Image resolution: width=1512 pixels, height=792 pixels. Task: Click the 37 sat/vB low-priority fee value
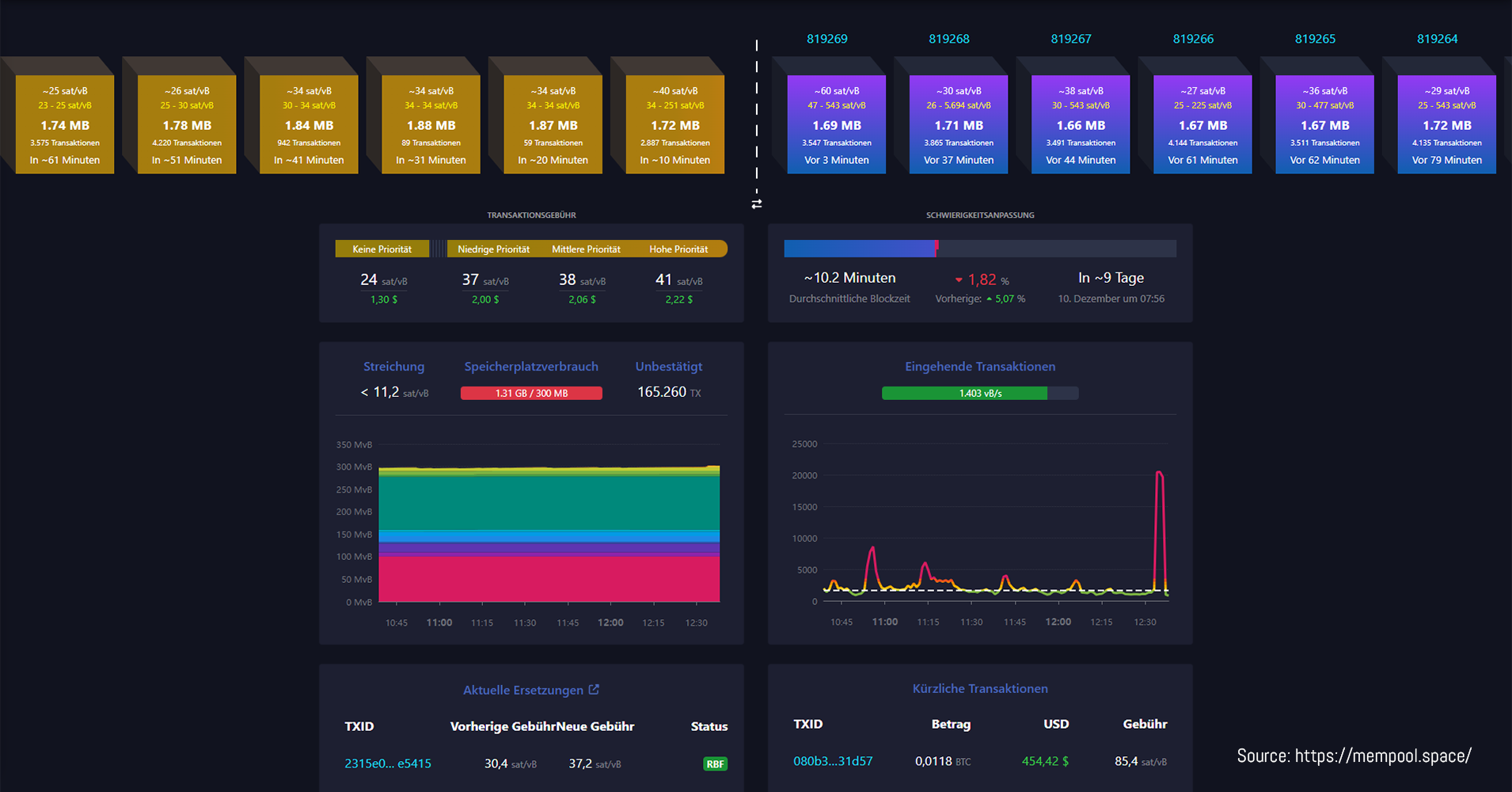(x=485, y=280)
